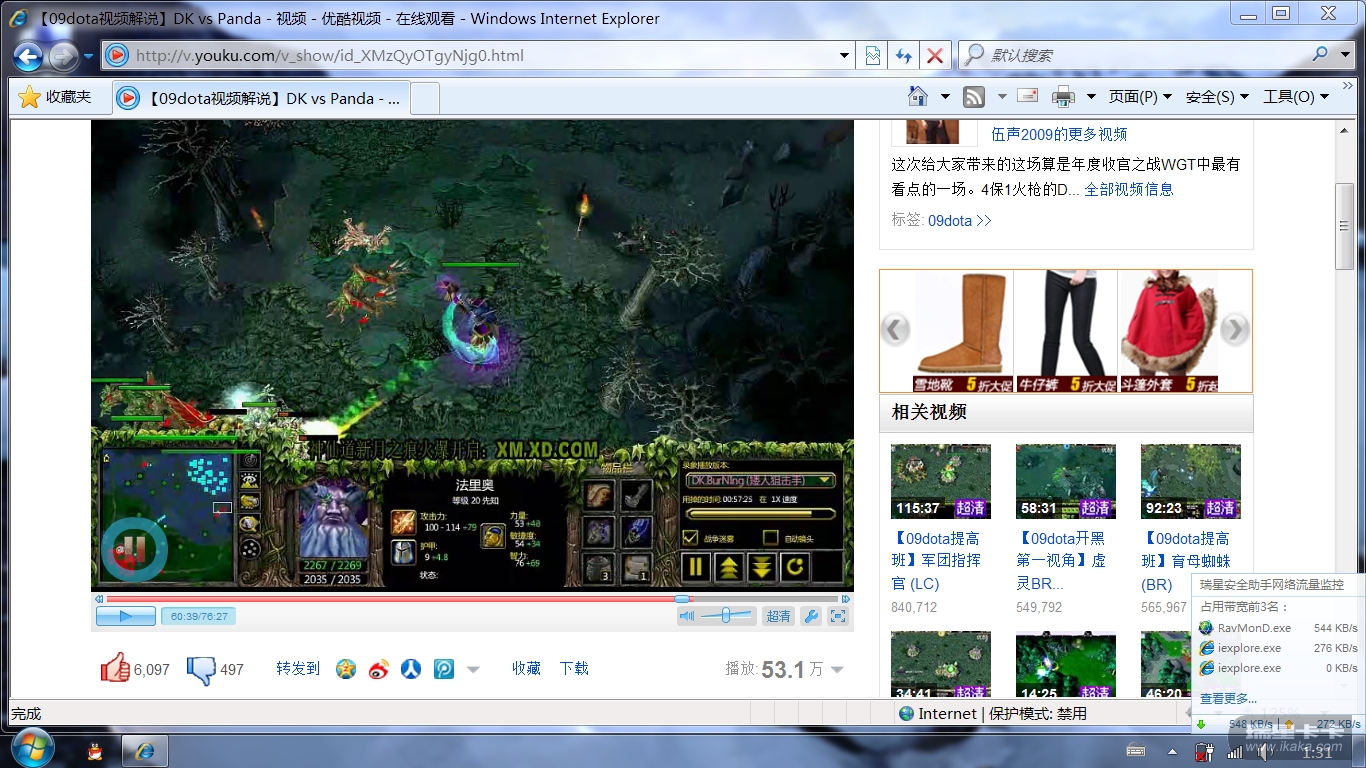Expand more share options arrow

tap(473, 670)
